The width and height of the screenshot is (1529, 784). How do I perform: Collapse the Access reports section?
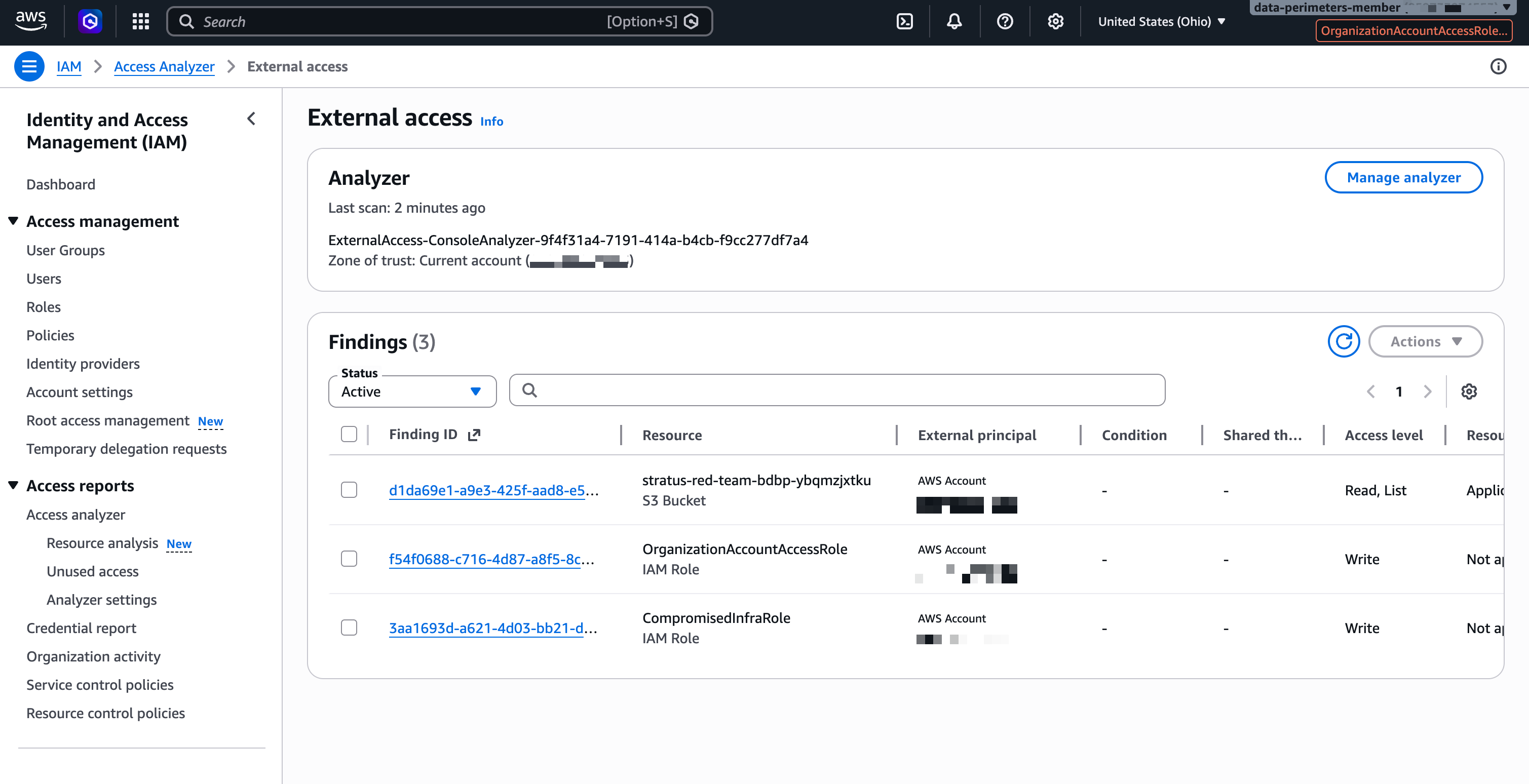(x=13, y=486)
